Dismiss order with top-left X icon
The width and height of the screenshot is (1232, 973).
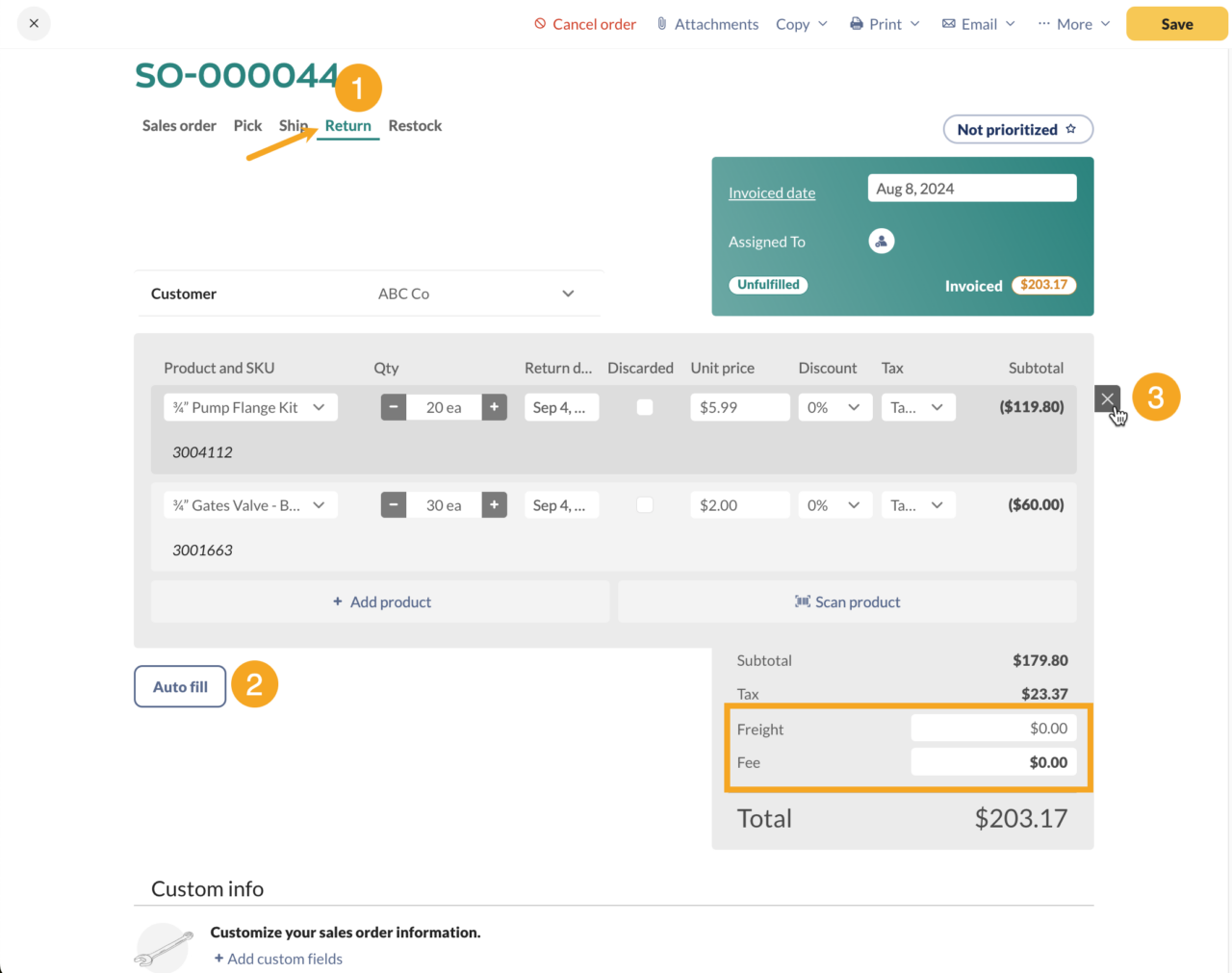point(34,23)
